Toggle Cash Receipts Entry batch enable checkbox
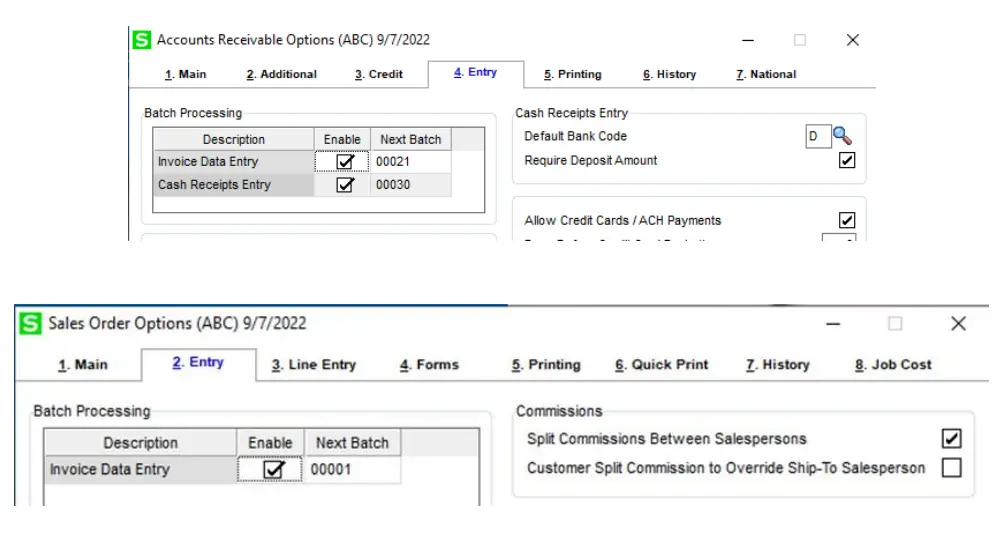Screen dimensions: 1001x533 pos(345,184)
